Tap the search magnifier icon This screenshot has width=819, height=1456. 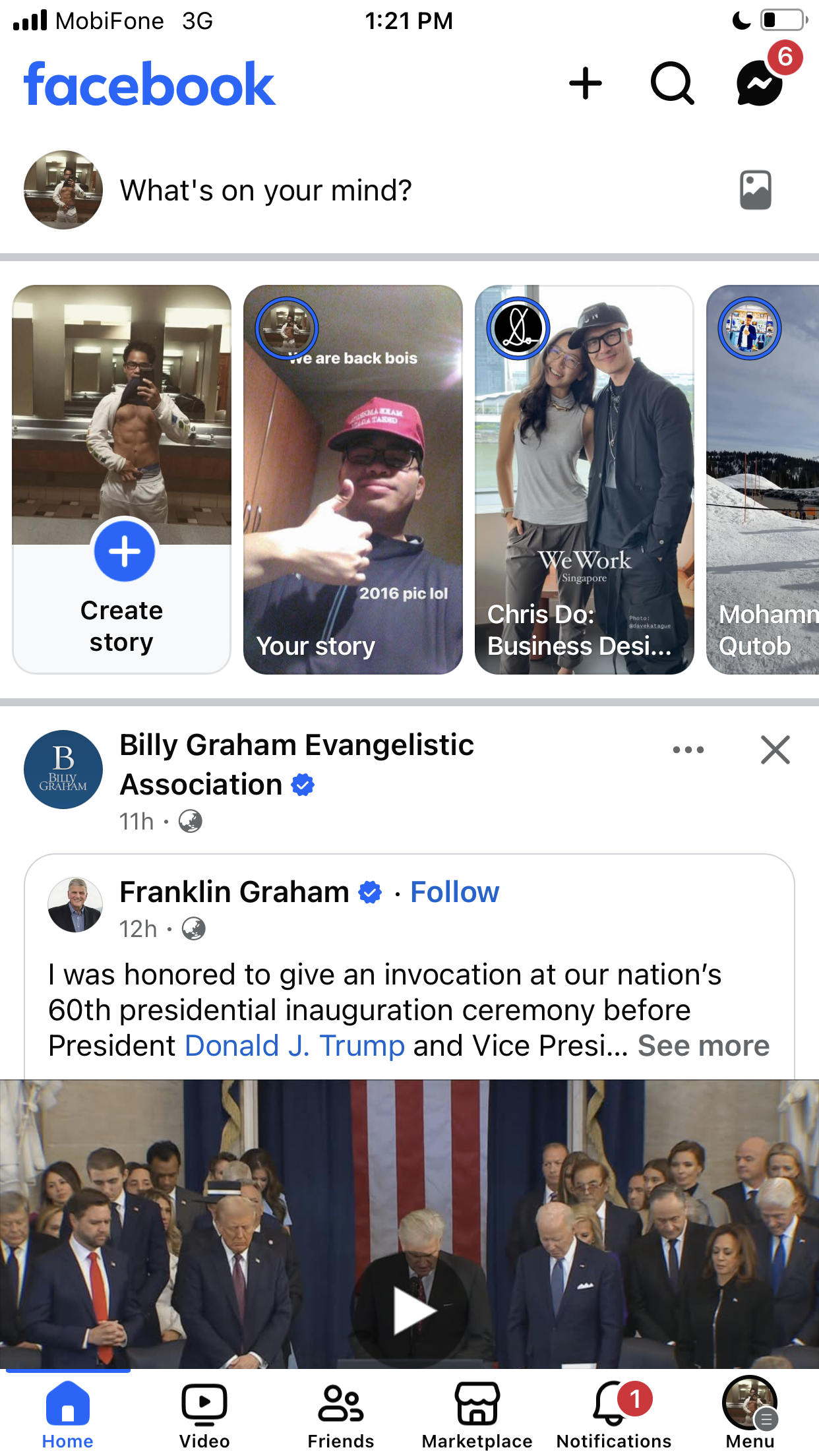(x=672, y=84)
